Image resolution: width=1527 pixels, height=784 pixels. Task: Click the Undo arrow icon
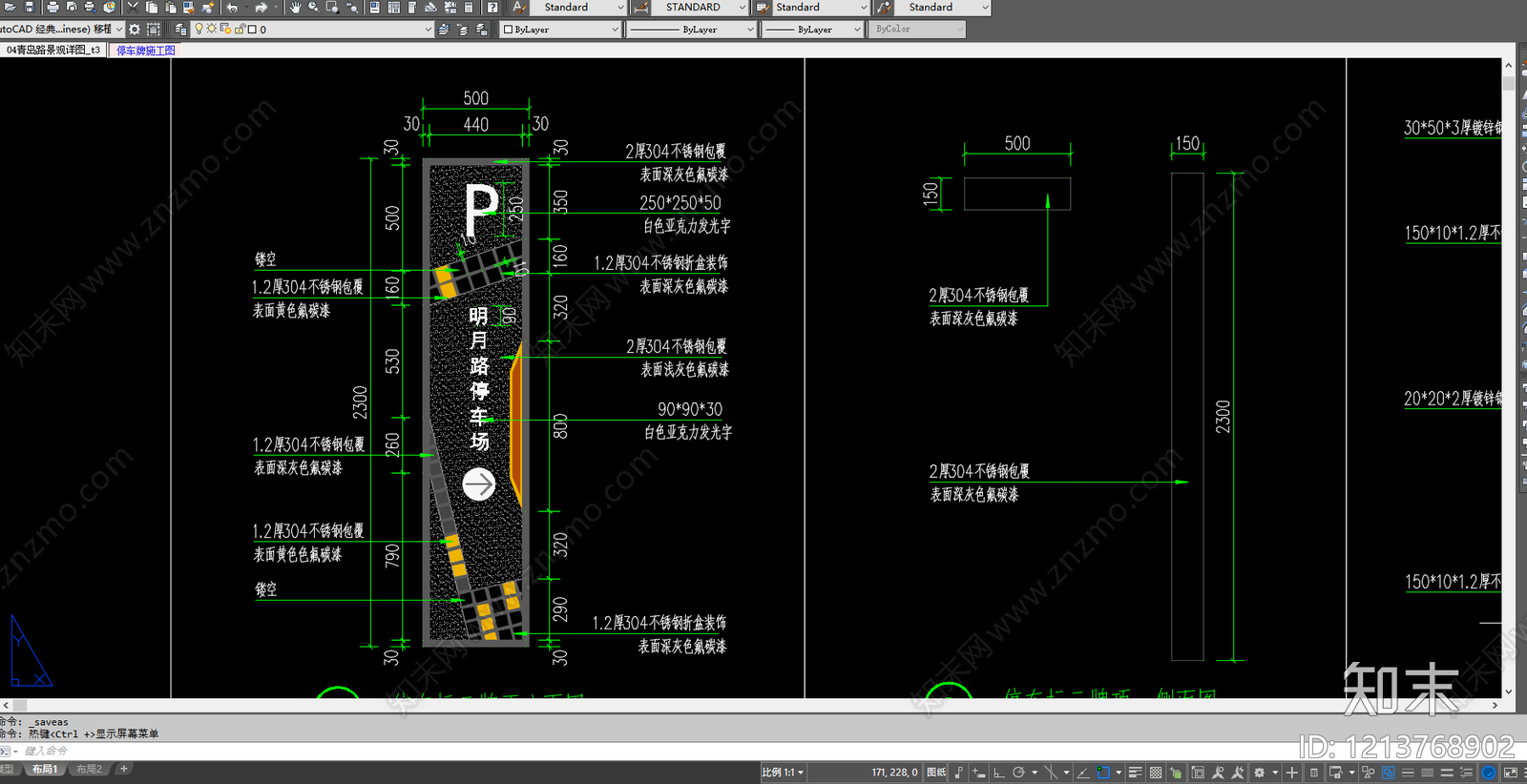(x=232, y=7)
